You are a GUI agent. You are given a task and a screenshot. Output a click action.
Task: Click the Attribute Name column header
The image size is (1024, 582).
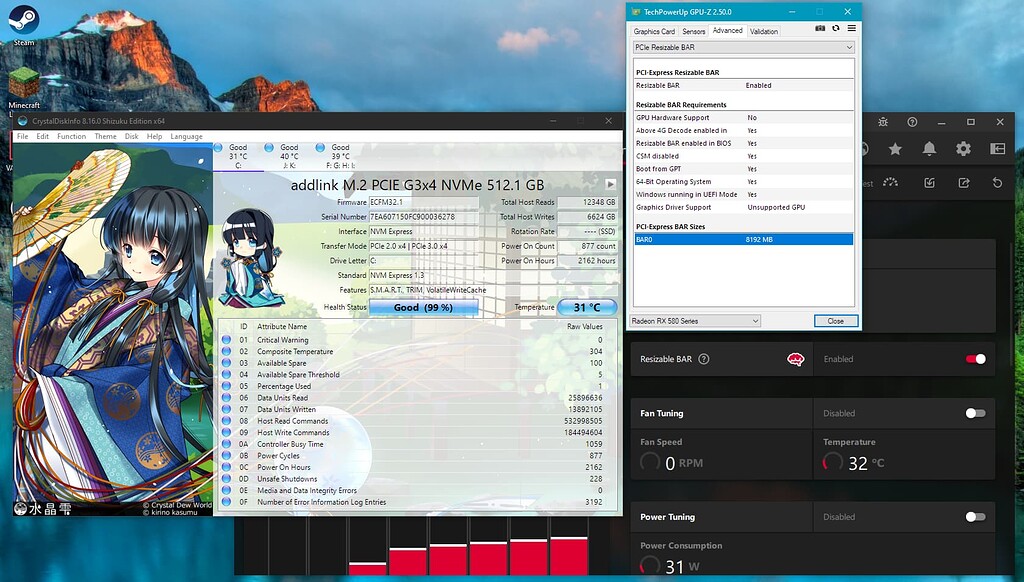[281, 327]
